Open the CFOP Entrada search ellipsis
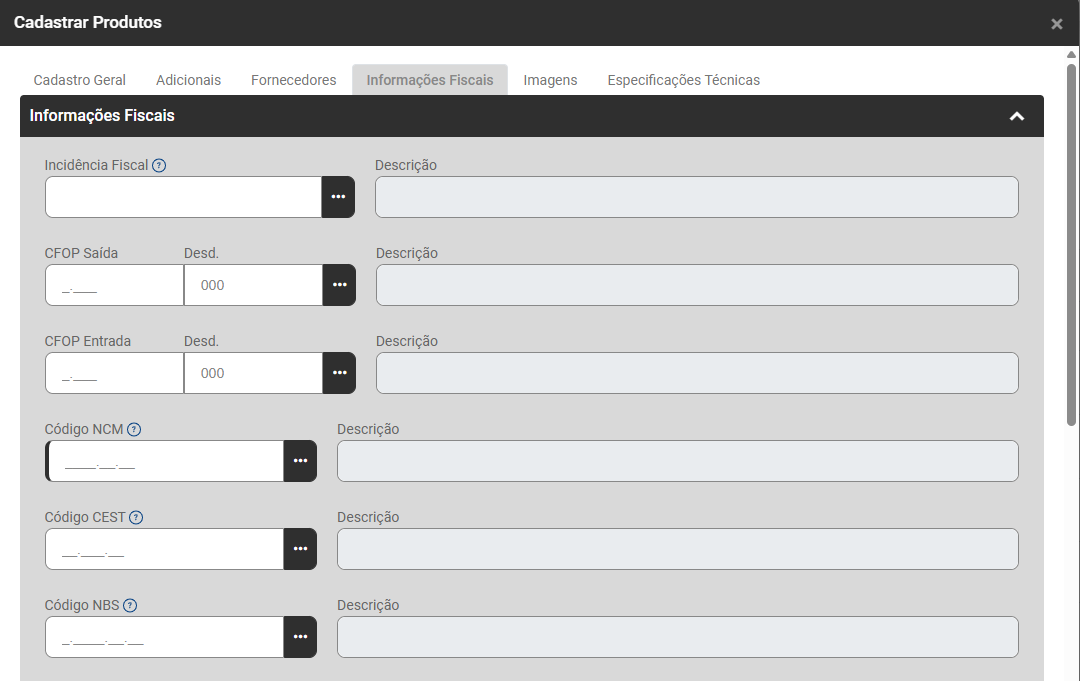1080x681 pixels. [x=339, y=373]
